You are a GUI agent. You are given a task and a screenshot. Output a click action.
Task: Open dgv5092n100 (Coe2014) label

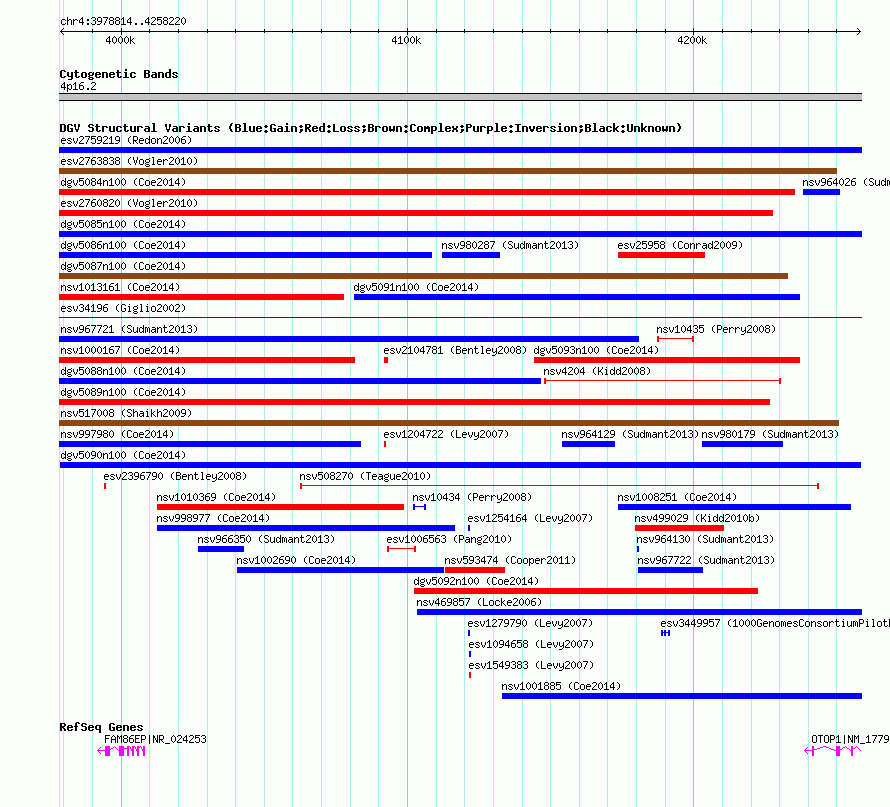click(476, 581)
